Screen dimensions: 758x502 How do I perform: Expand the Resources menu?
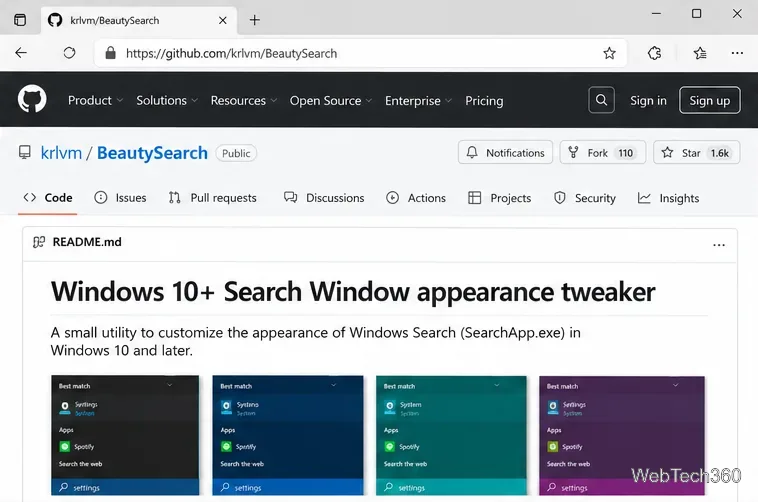click(244, 100)
